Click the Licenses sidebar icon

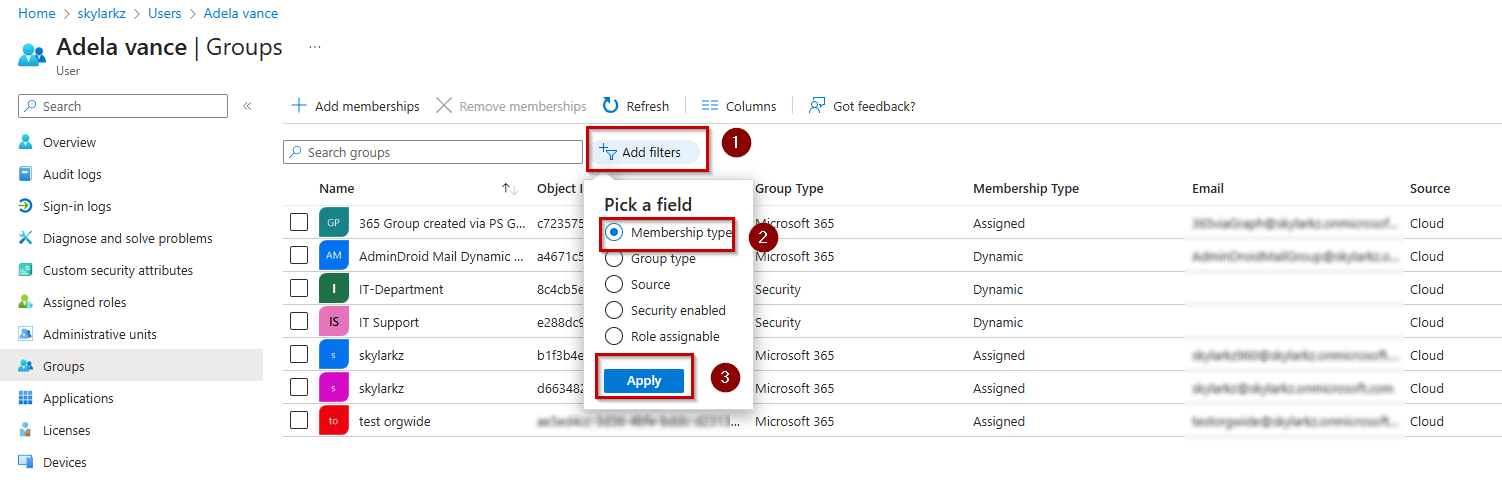(x=26, y=430)
